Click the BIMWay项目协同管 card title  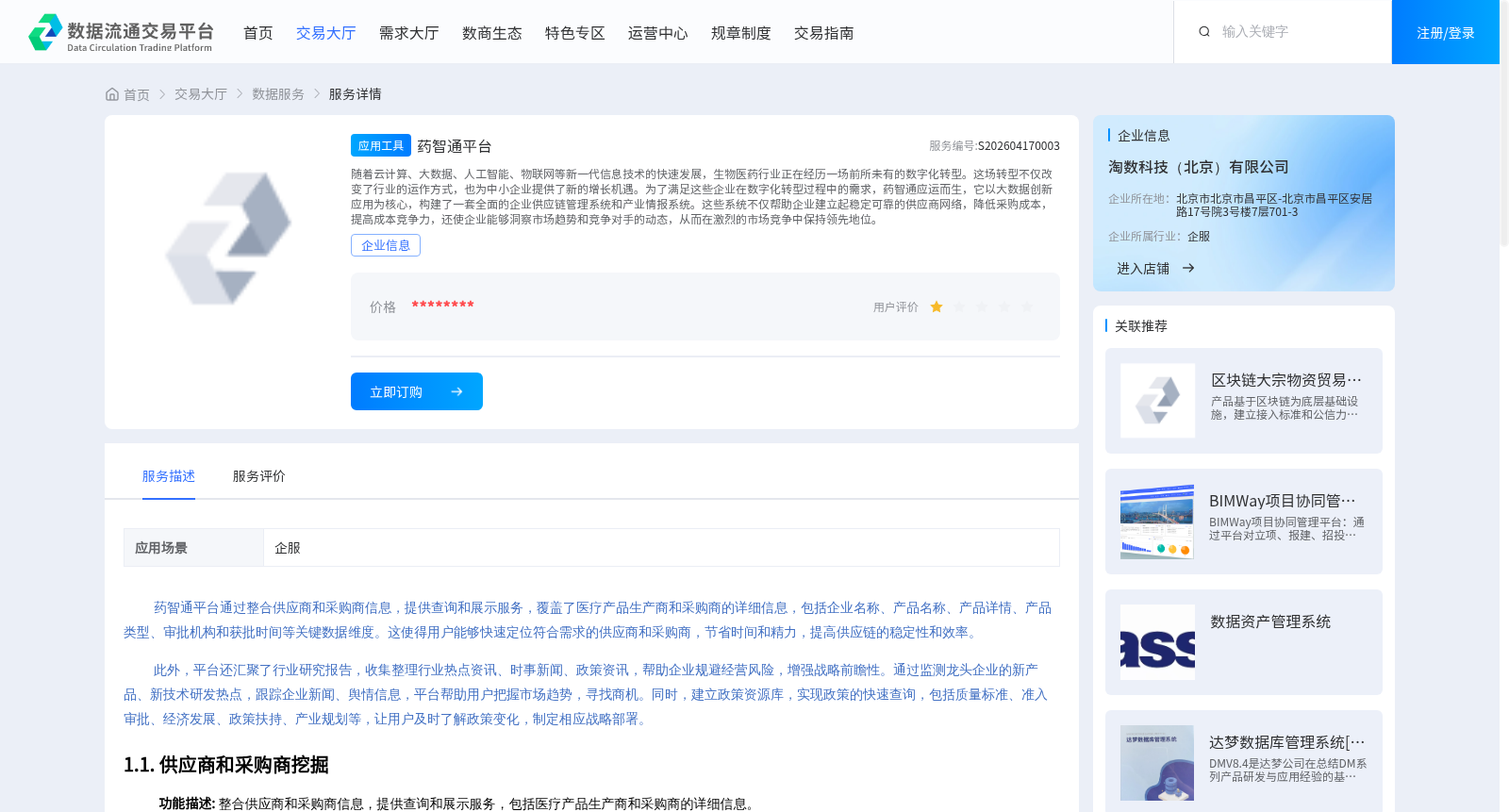click(x=1283, y=501)
